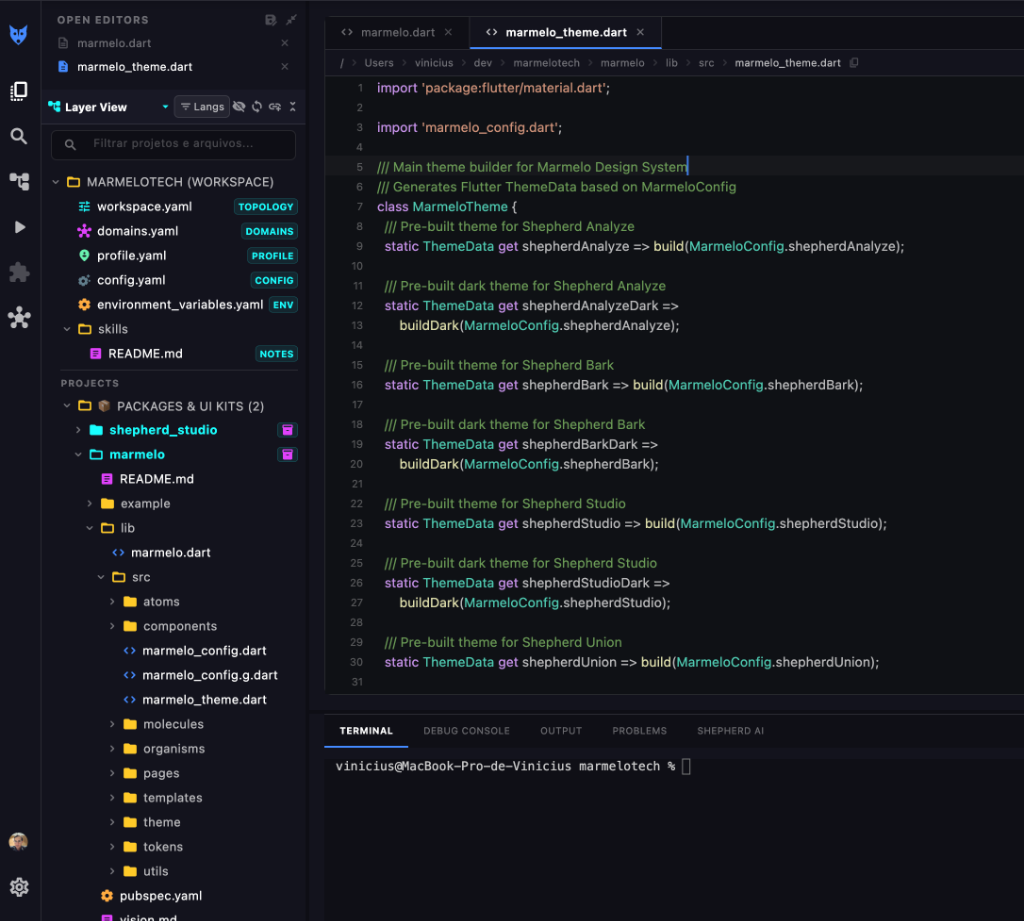The image size is (1024, 921).
Task: Click the Langs filter button
Action: pos(202,106)
